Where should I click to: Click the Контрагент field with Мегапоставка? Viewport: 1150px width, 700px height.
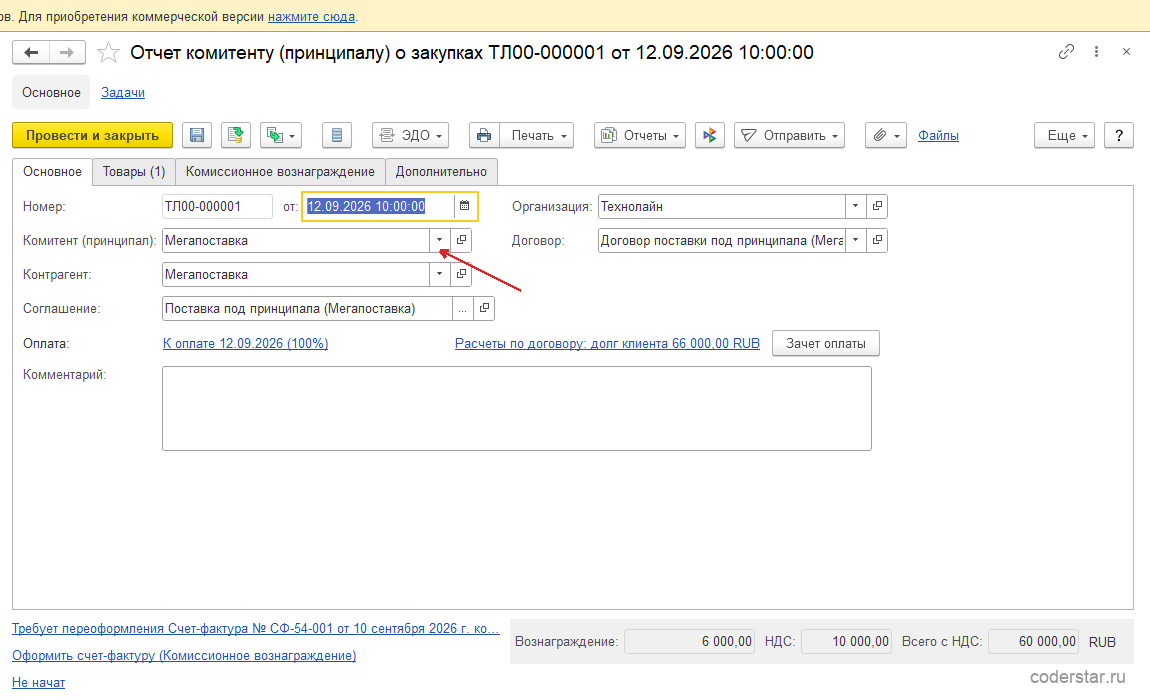[296, 274]
